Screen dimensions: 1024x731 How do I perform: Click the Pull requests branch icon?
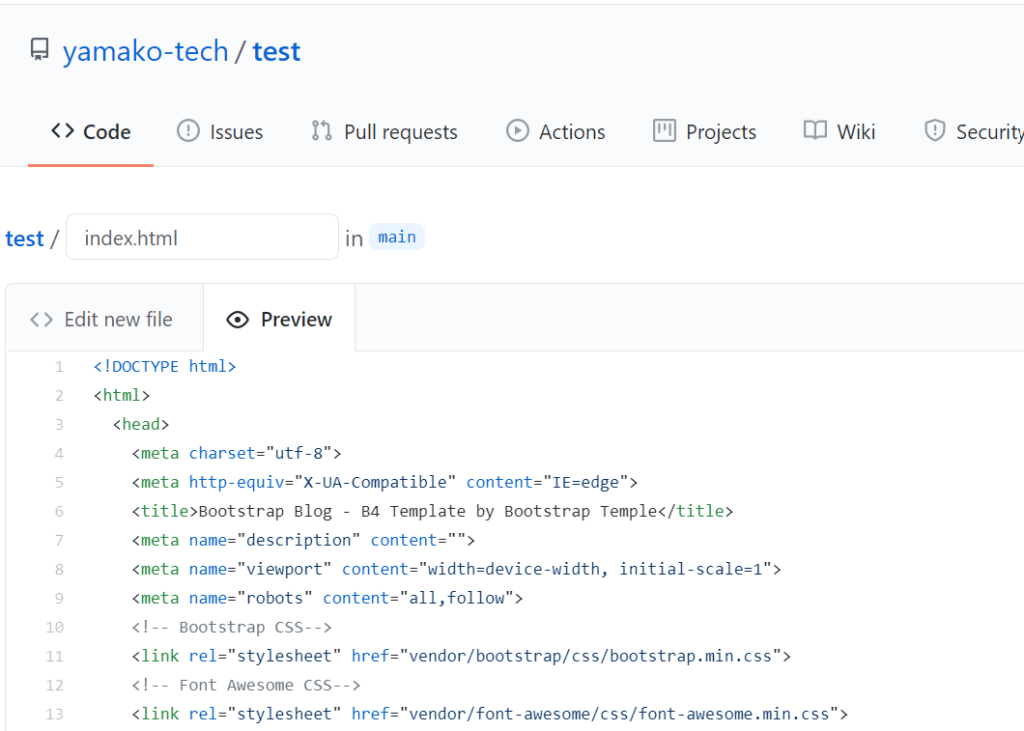321,131
